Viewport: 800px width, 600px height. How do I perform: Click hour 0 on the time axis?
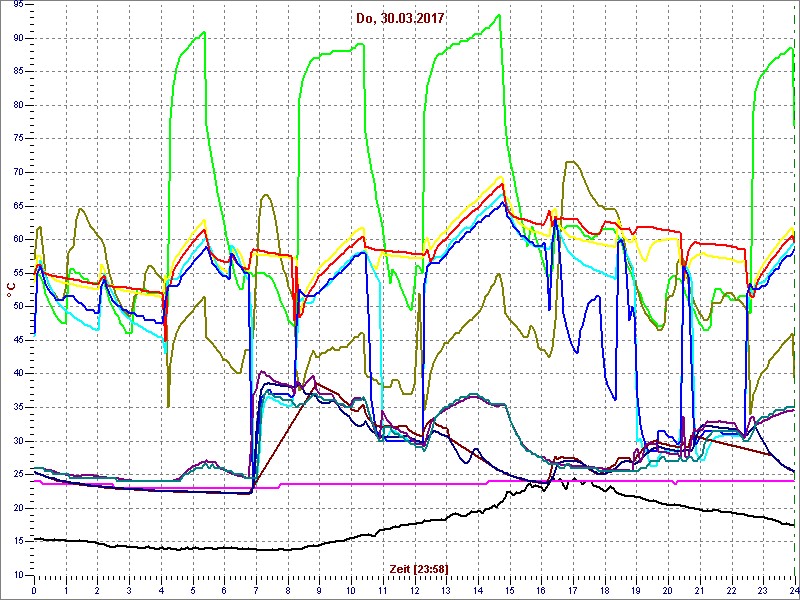point(34,590)
